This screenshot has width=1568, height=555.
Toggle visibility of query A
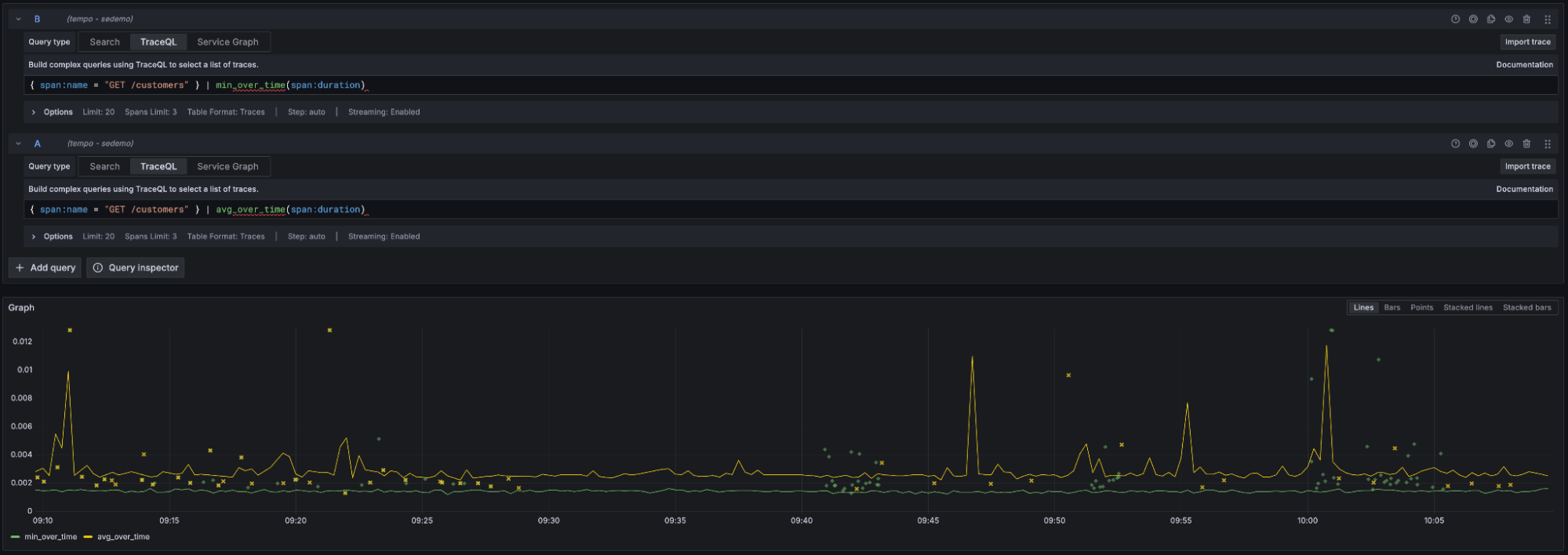pyautogui.click(x=1508, y=143)
